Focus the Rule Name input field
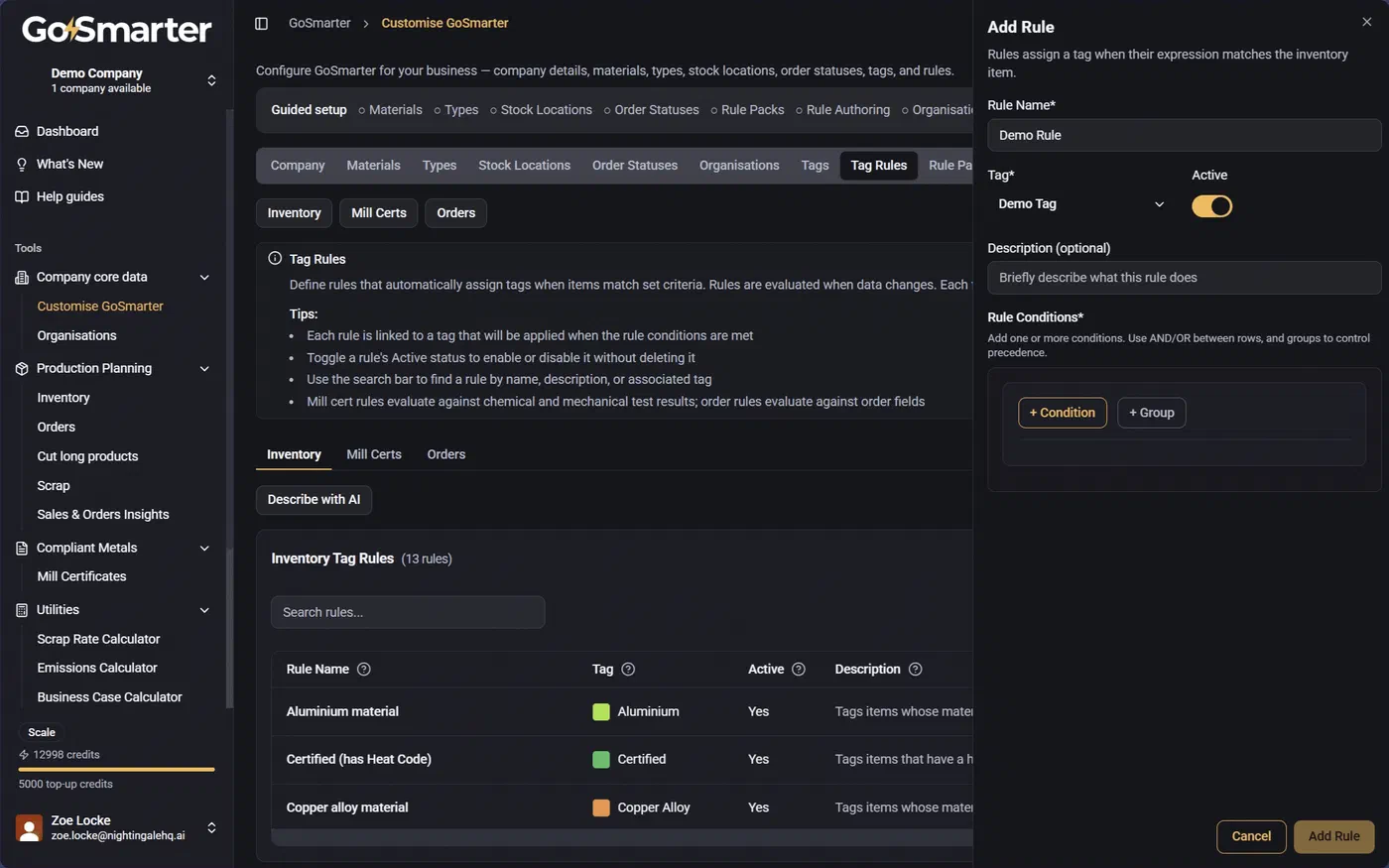Image resolution: width=1389 pixels, height=868 pixels. click(x=1185, y=135)
